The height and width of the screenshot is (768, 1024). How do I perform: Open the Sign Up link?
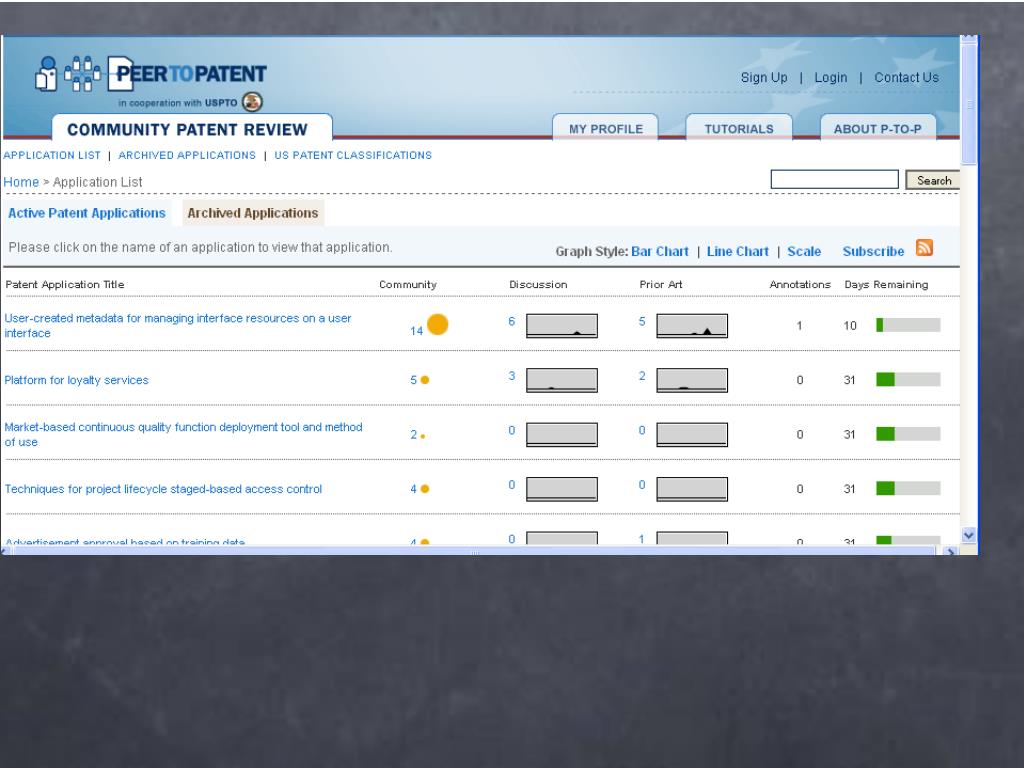tap(763, 78)
